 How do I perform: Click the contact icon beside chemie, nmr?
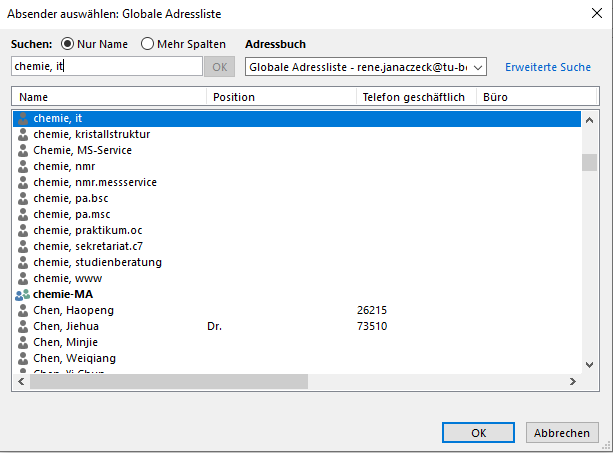click(23, 166)
